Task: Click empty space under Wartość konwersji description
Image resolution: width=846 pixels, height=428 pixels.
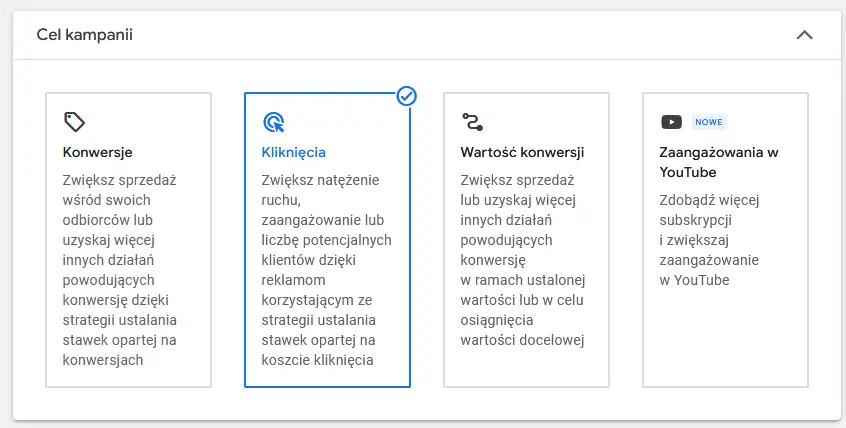Action: (526, 368)
